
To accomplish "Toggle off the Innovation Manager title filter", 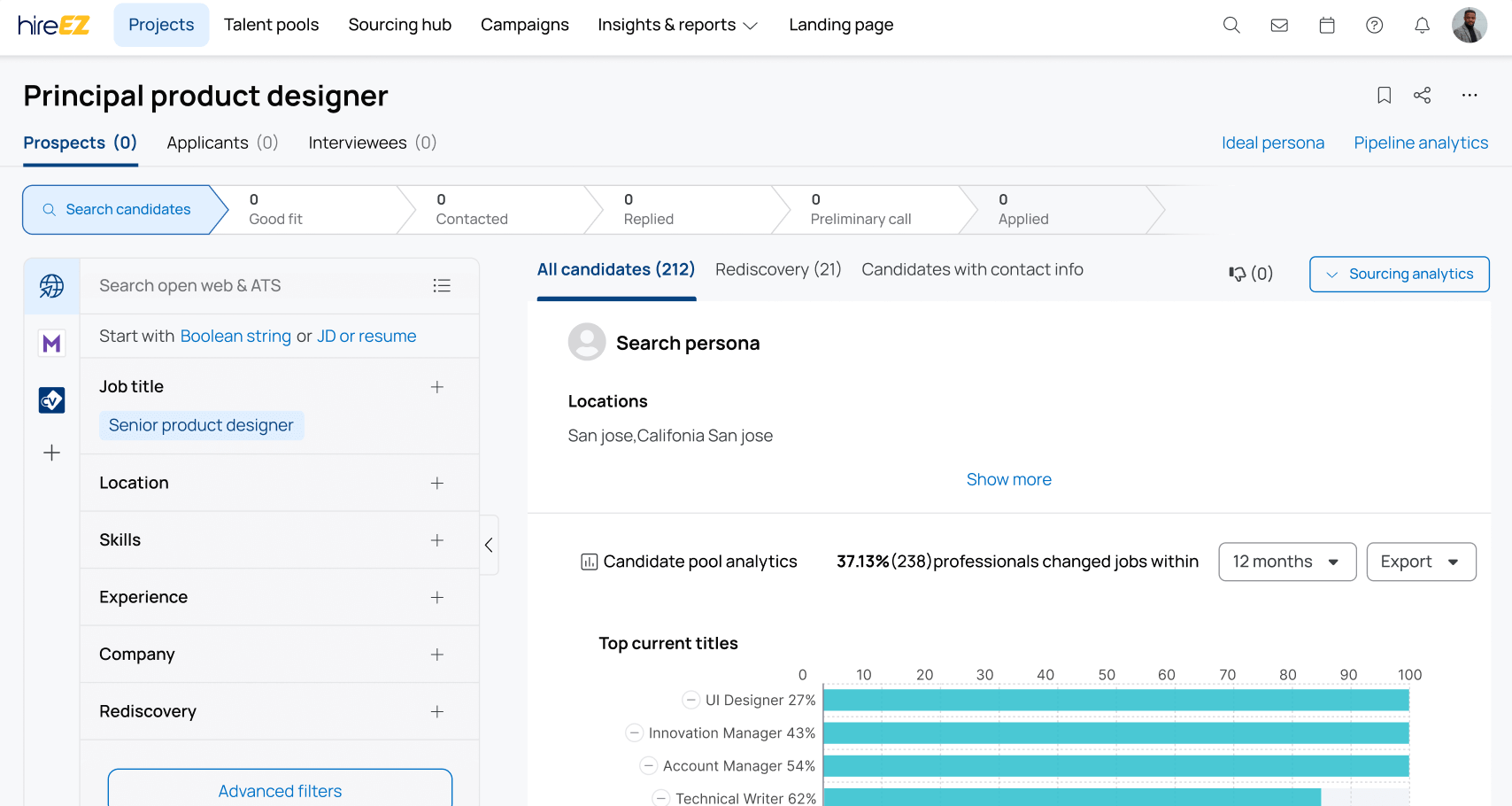I will click(634, 732).
